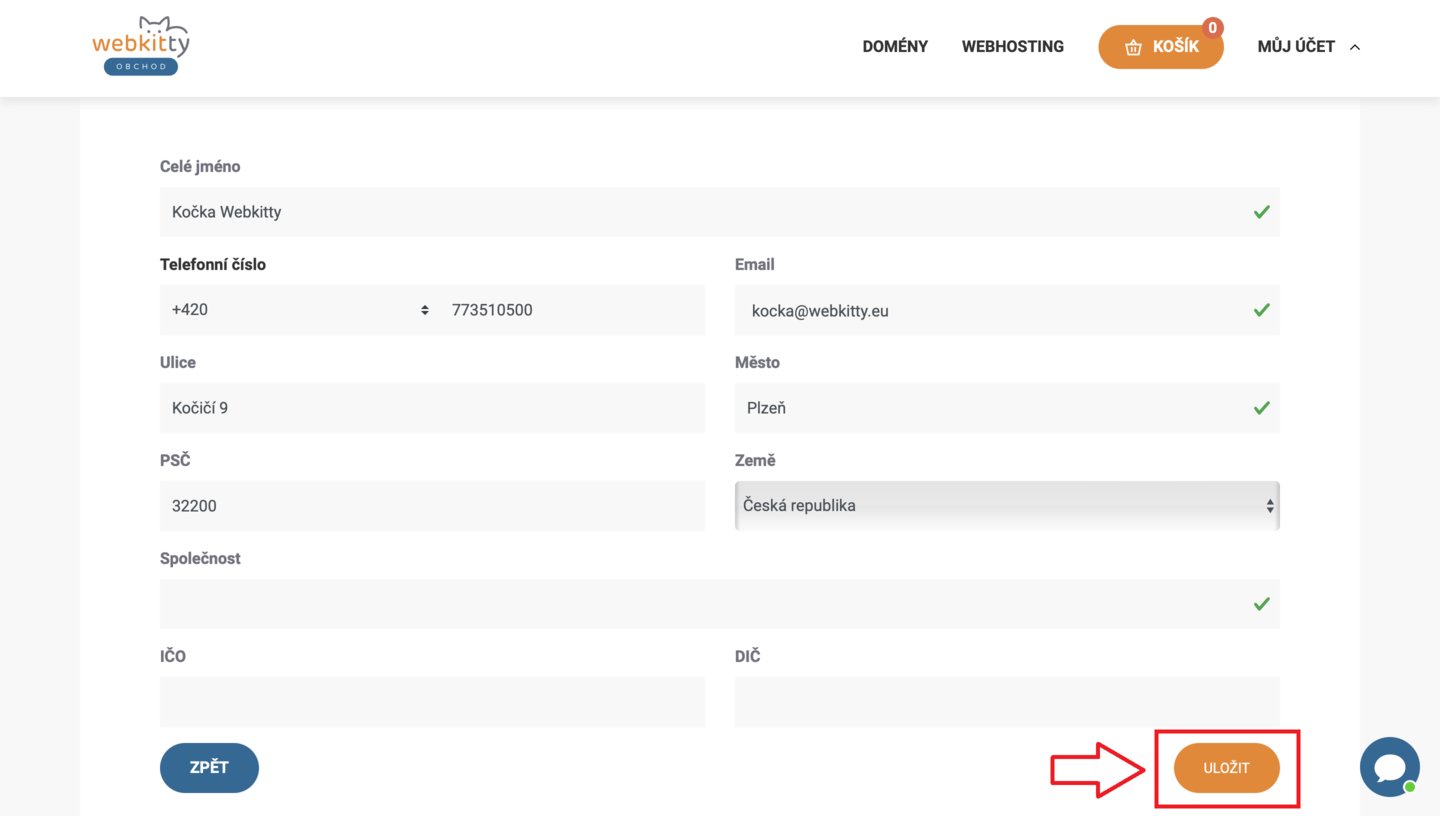Open the live chat bubble
Screen dimensions: 1440x816
tap(1390, 767)
